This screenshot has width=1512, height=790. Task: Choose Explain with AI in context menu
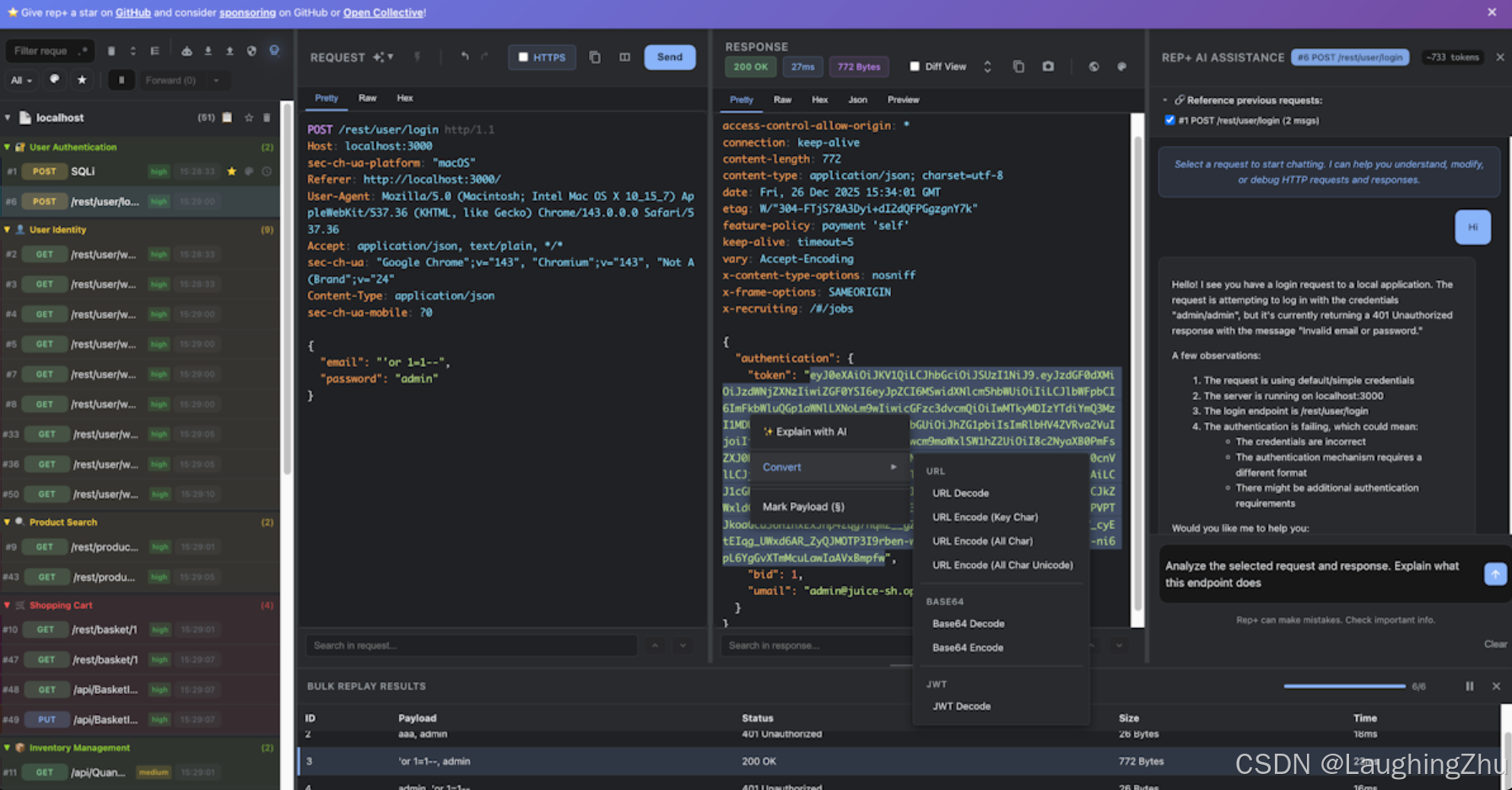point(829,431)
